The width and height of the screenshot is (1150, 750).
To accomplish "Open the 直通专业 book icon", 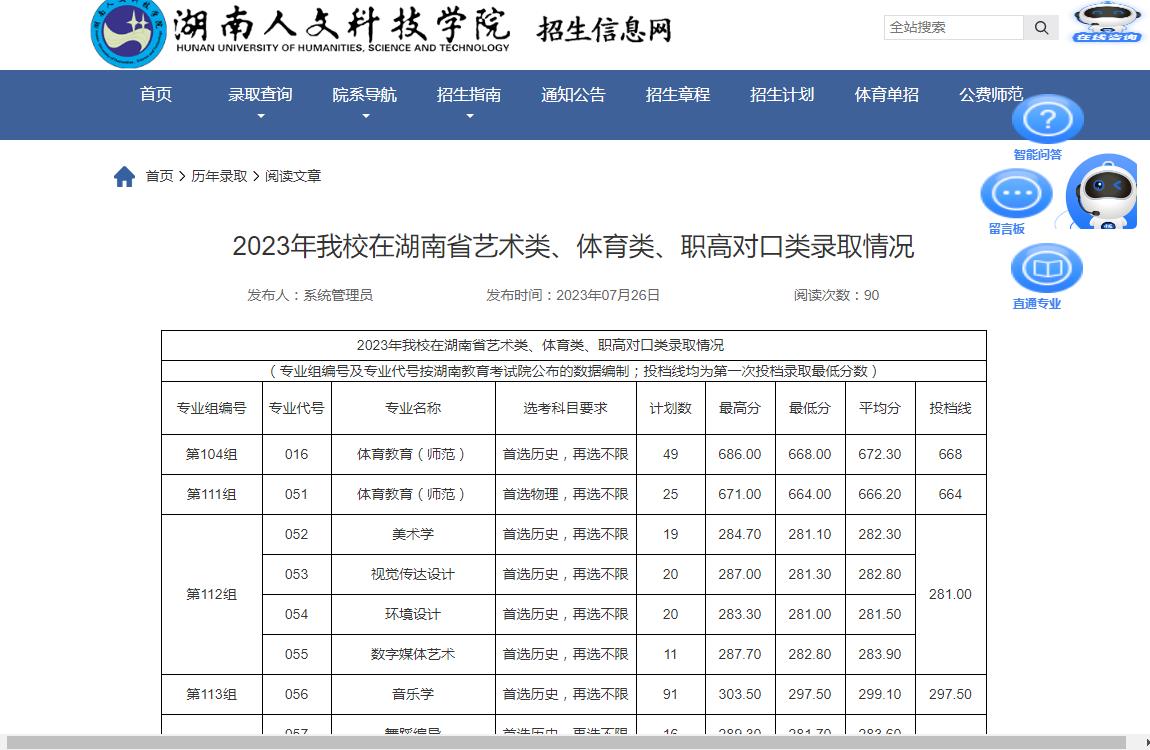I will [1047, 268].
